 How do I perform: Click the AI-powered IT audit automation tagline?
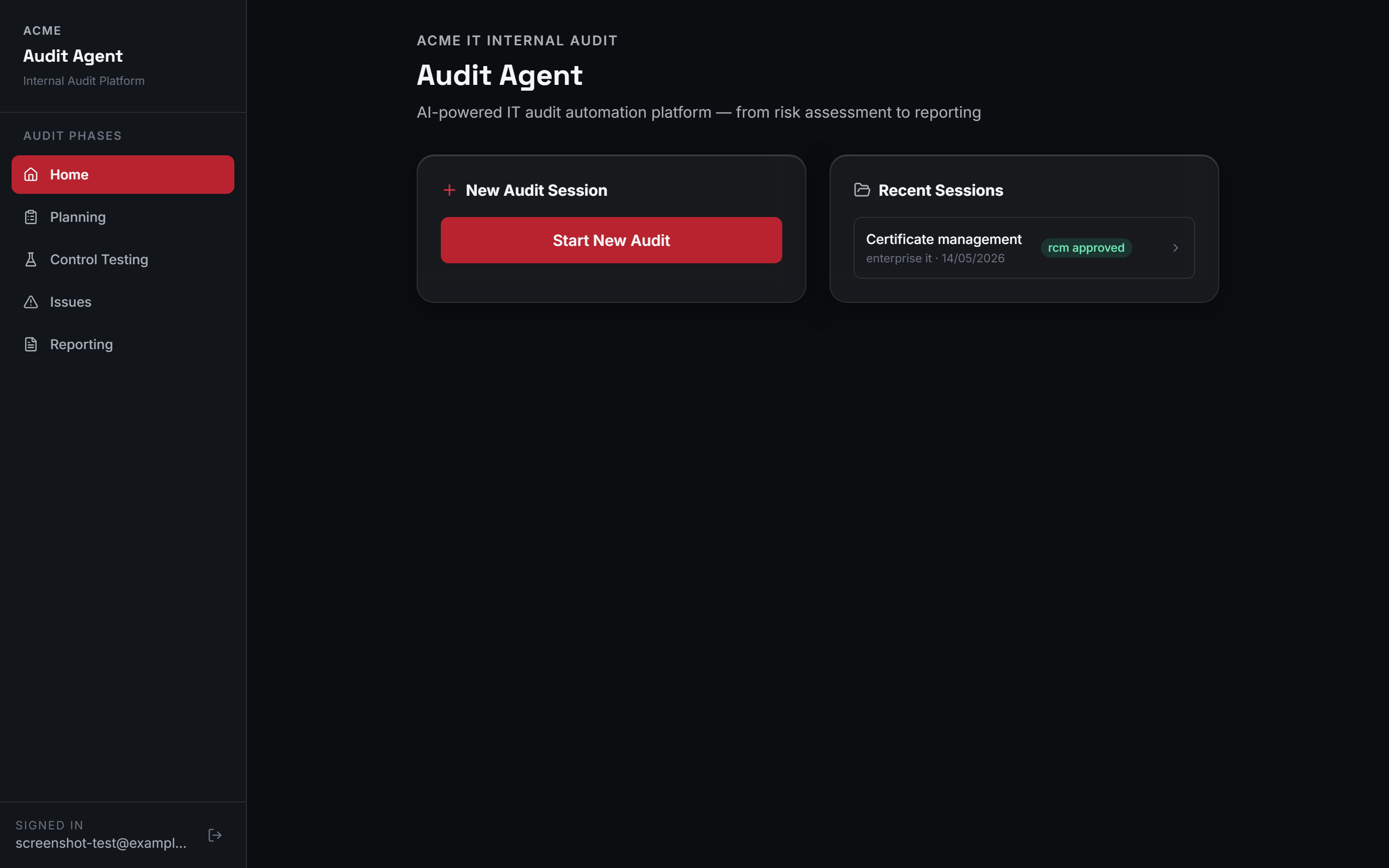(x=698, y=112)
